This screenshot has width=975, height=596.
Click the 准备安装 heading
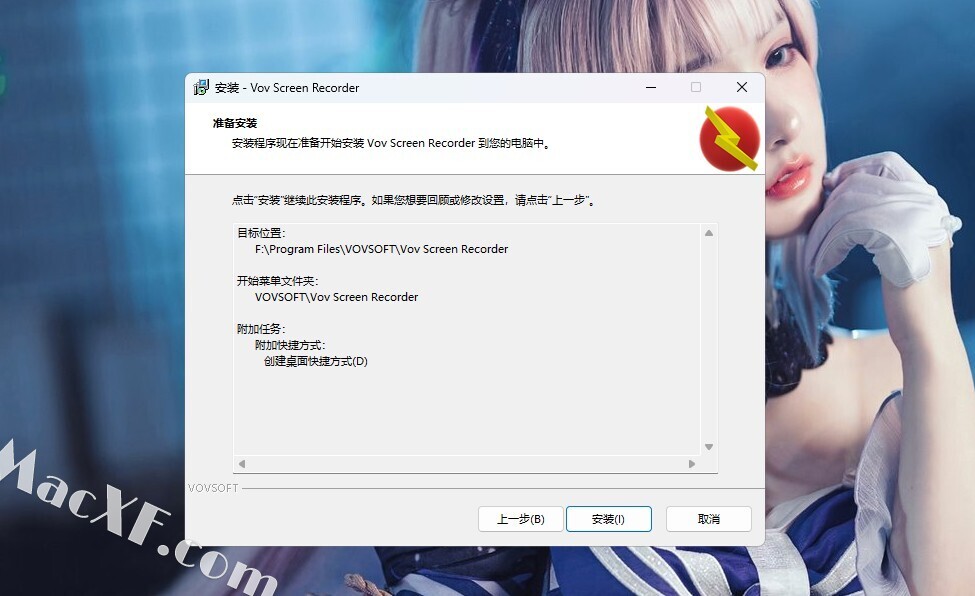234,123
